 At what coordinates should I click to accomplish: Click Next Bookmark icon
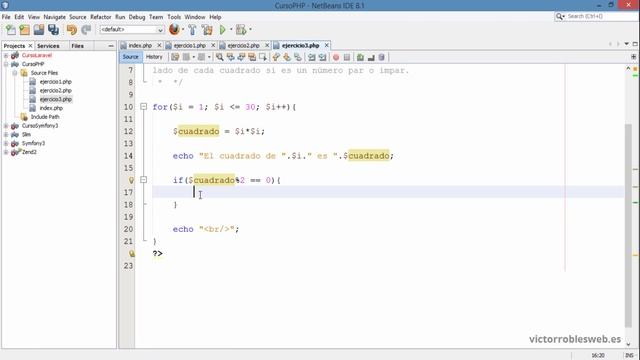287,57
